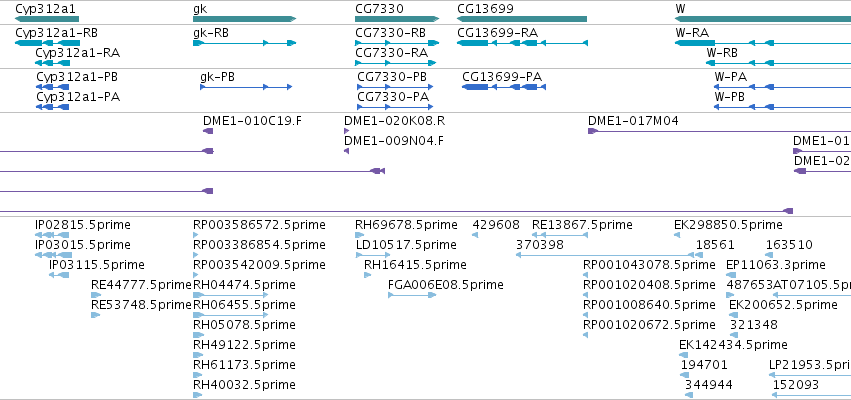The height and width of the screenshot is (400, 851).
Task: Select EST RE13867.5prime
Action: click(560, 234)
